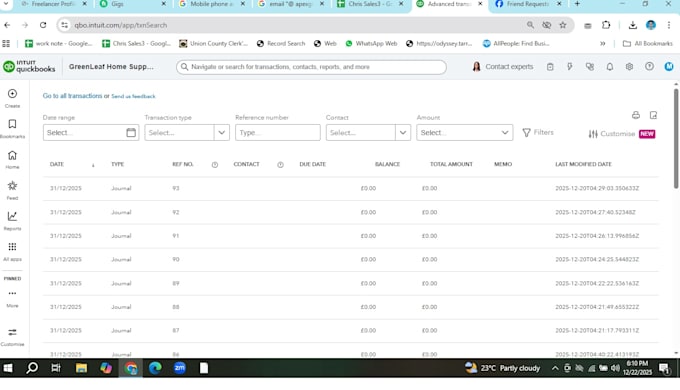This screenshot has height=390, width=680.
Task: Open the user profile avatar in QuickBooks
Action: point(669,67)
